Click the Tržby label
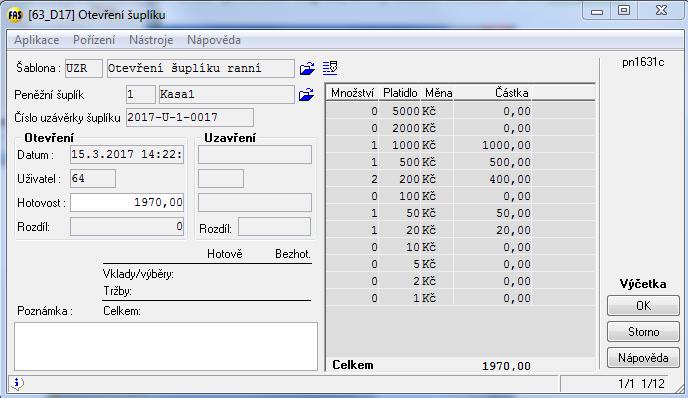688x398 pixels. click(x=117, y=291)
